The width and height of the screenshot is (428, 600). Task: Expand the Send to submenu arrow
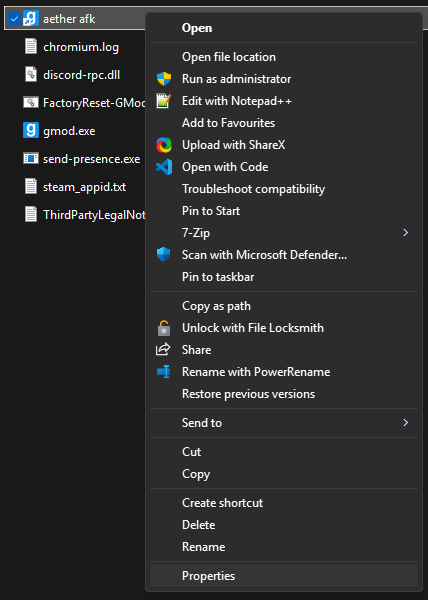pos(406,423)
